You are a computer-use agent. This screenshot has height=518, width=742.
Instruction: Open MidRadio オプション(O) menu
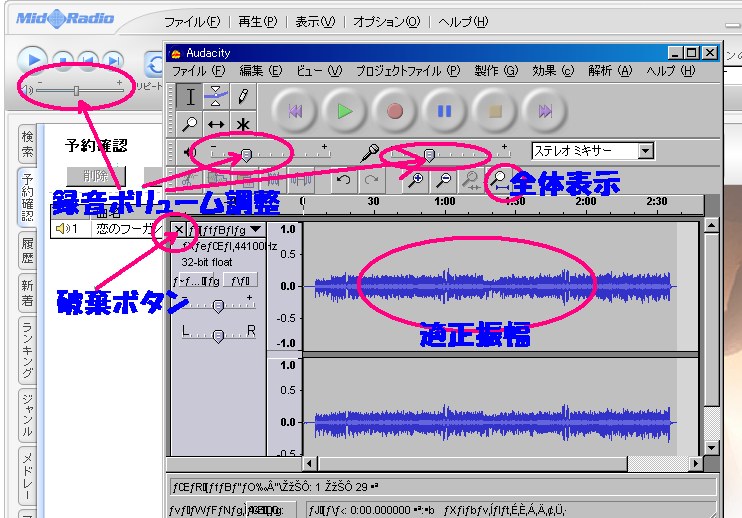pos(387,22)
